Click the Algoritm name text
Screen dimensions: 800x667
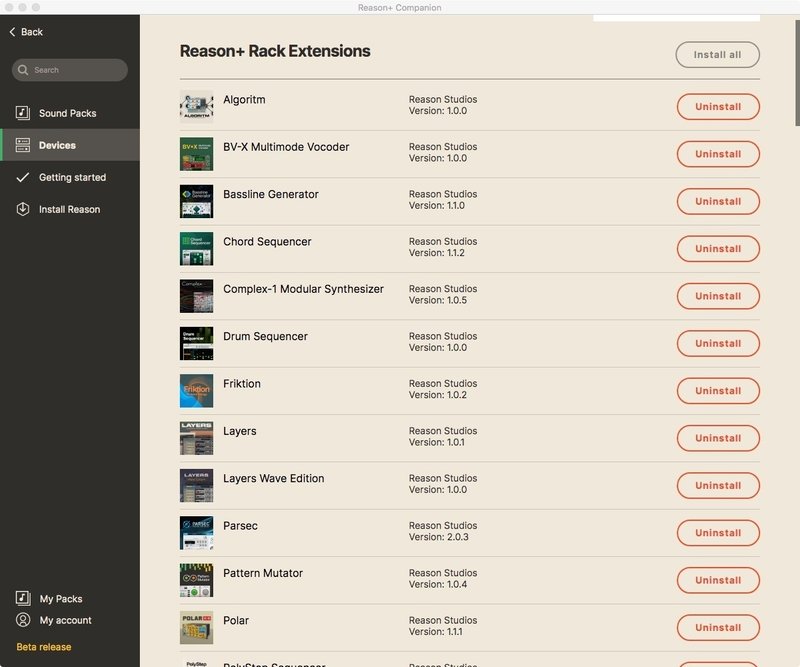pos(244,100)
